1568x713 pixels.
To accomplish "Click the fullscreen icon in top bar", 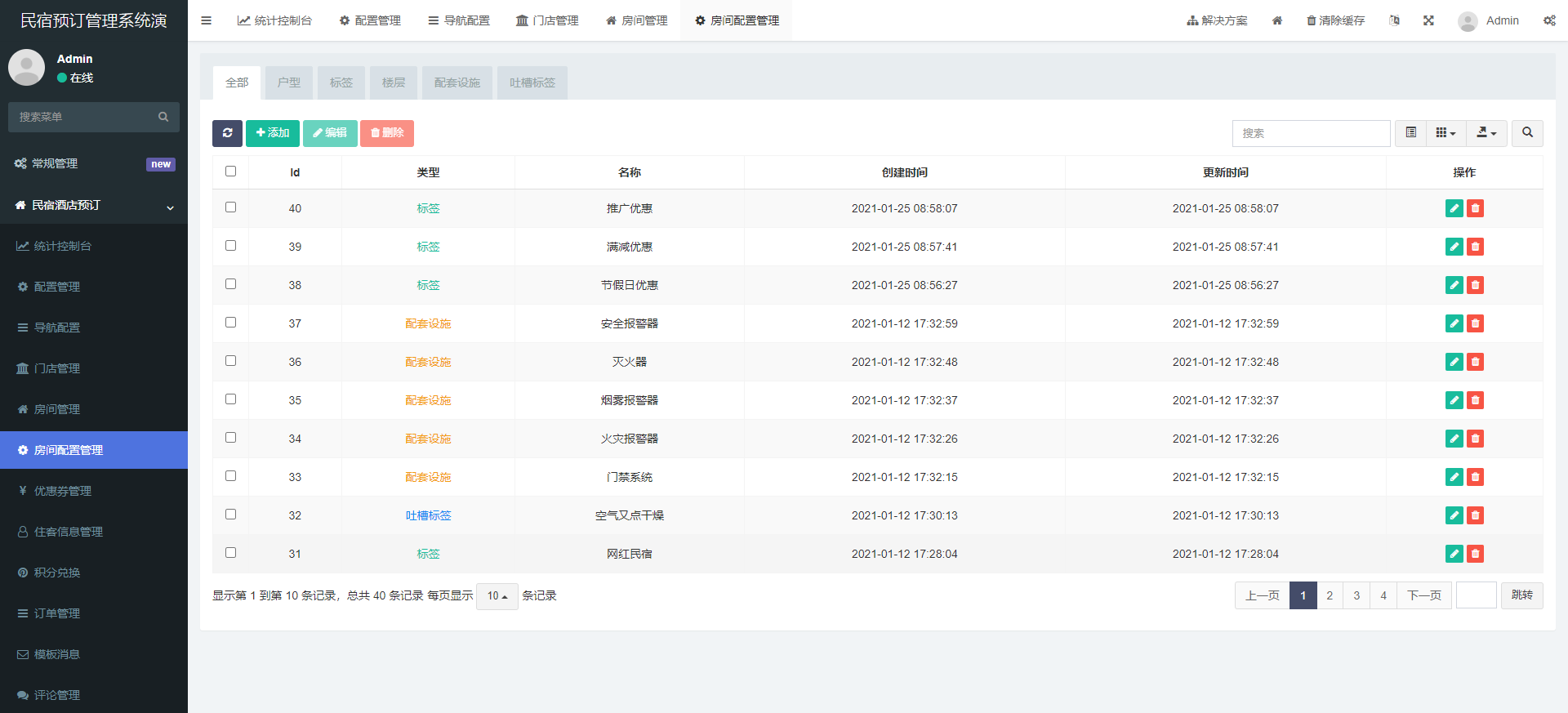I will coord(1428,20).
